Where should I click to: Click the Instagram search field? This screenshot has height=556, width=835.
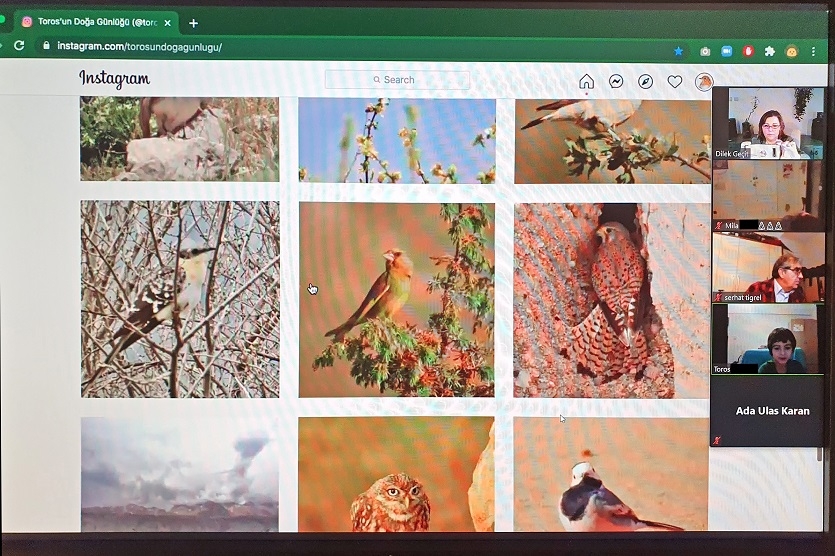pyautogui.click(x=397, y=79)
